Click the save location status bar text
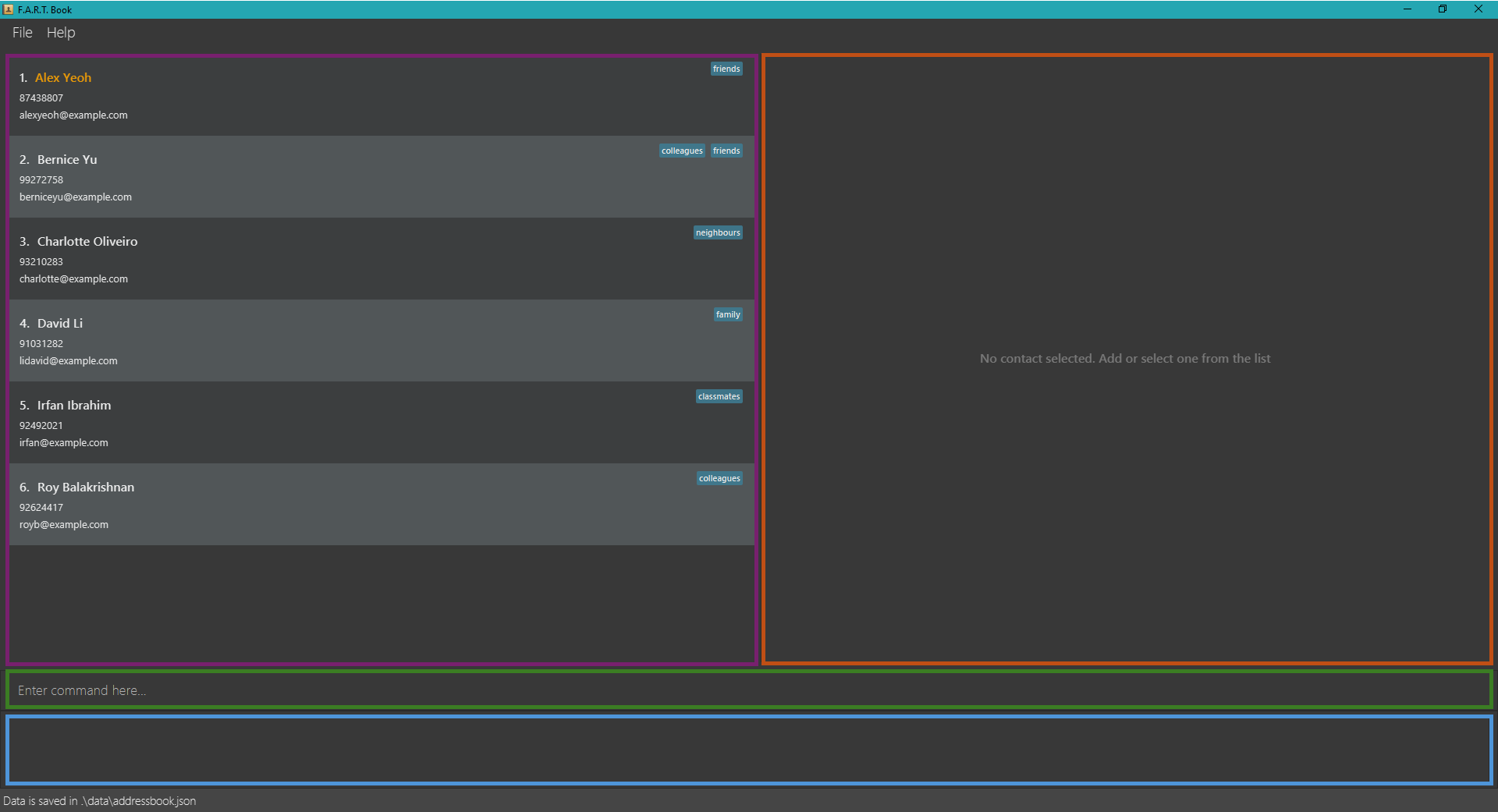Viewport: 1498px width, 812px height. (100, 801)
